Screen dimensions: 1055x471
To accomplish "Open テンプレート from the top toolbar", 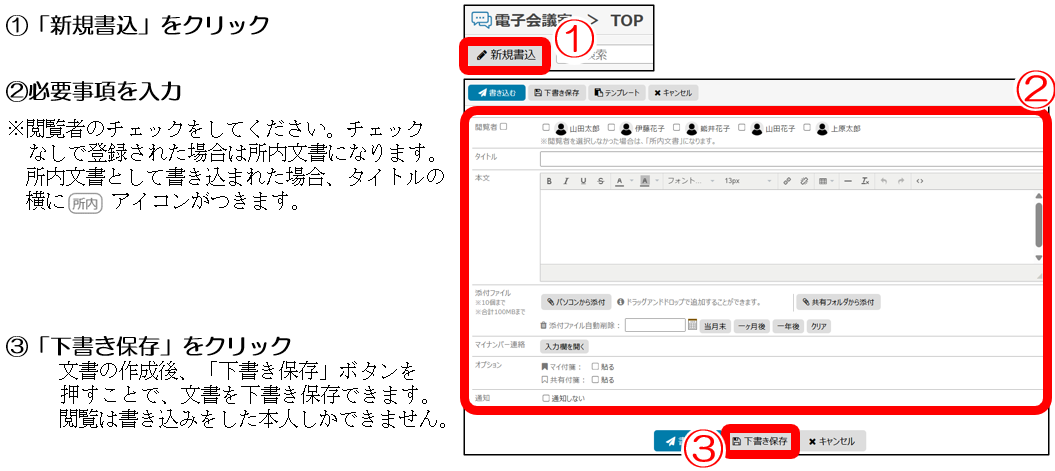I will pyautogui.click(x=615, y=93).
